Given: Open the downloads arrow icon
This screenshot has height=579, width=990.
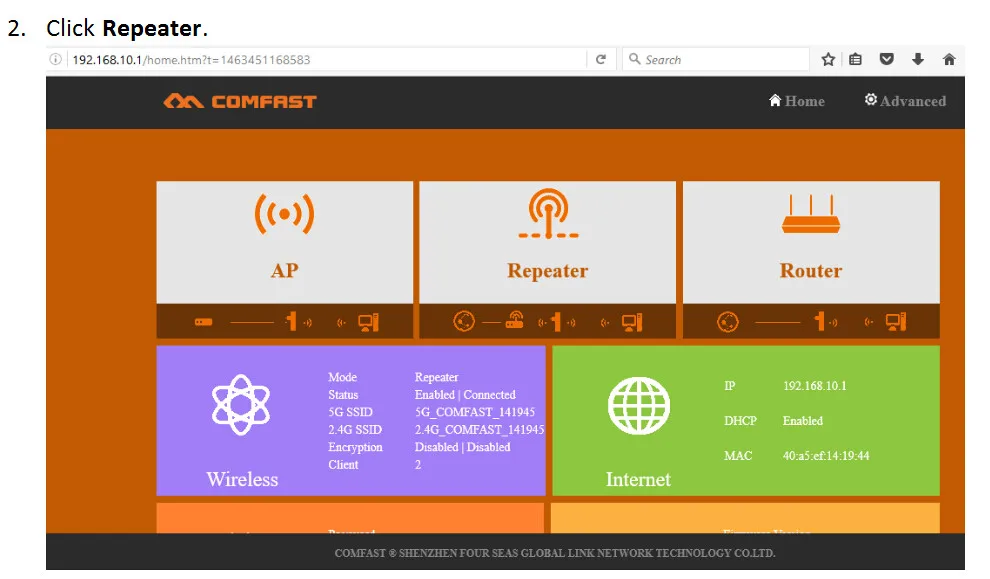Looking at the screenshot, I should (x=918, y=59).
